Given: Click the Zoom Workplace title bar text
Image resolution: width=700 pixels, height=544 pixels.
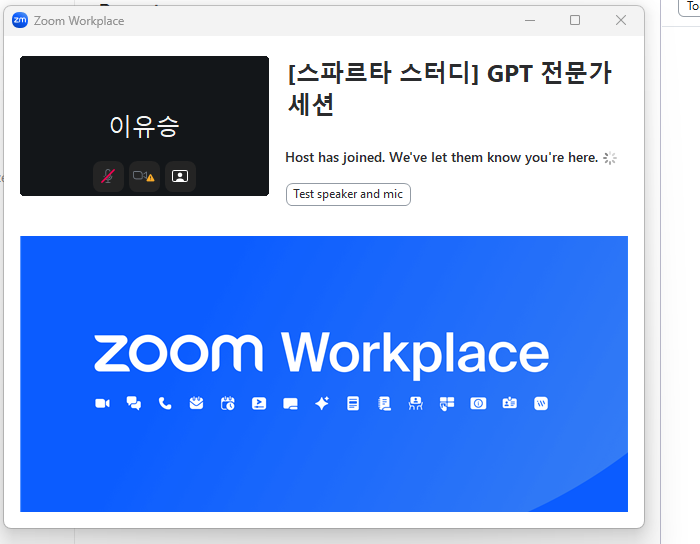Looking at the screenshot, I should 79,21.
